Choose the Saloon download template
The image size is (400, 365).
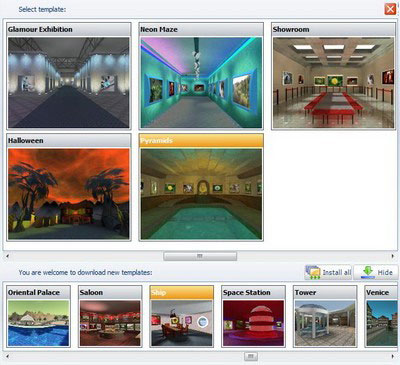pyautogui.click(x=110, y=316)
